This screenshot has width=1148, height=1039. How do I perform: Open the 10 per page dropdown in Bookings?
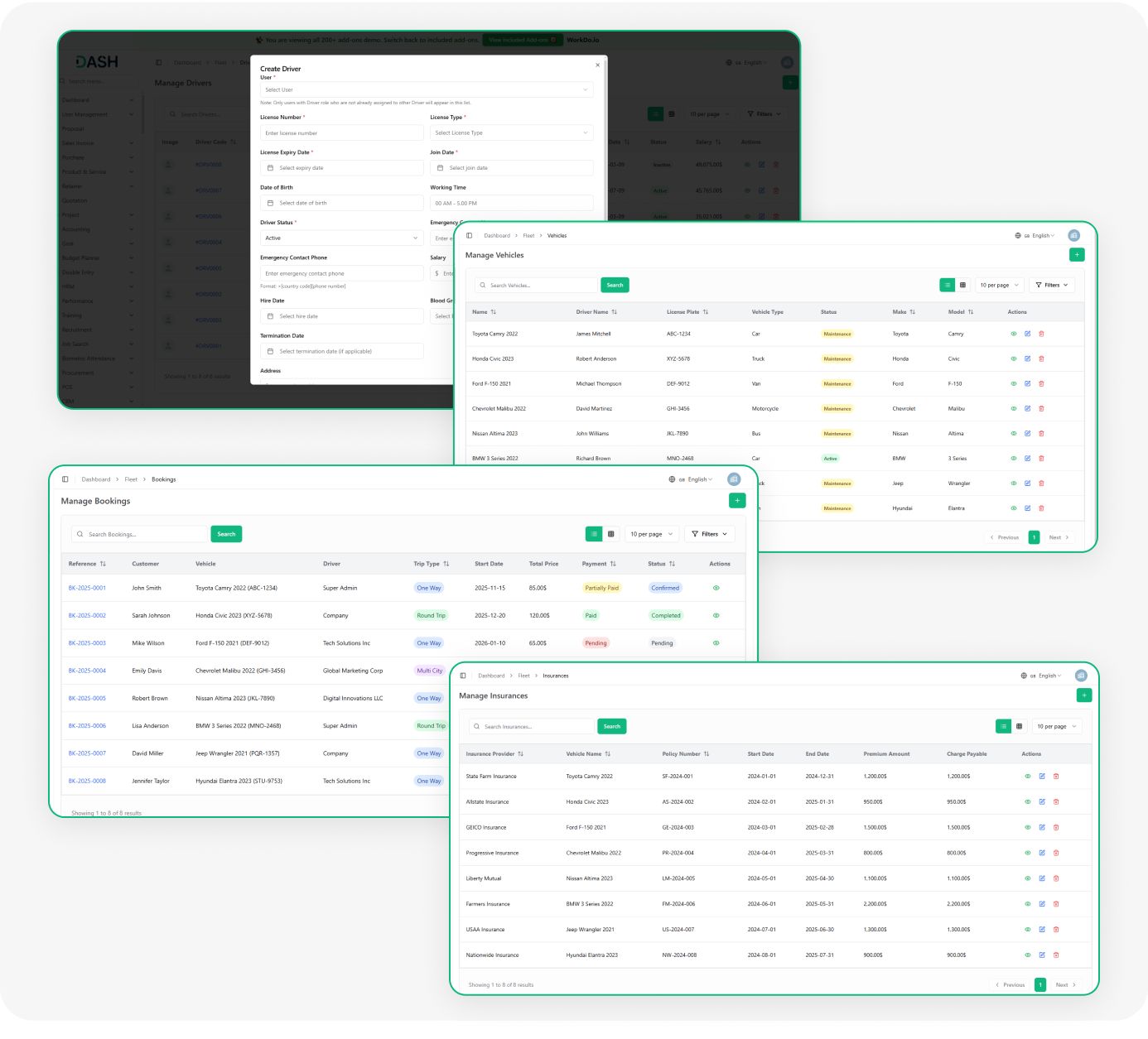pyautogui.click(x=652, y=534)
